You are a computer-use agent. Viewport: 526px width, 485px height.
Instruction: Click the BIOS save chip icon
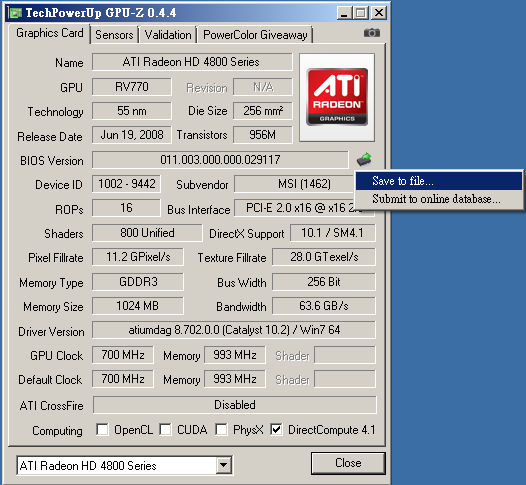[x=364, y=159]
